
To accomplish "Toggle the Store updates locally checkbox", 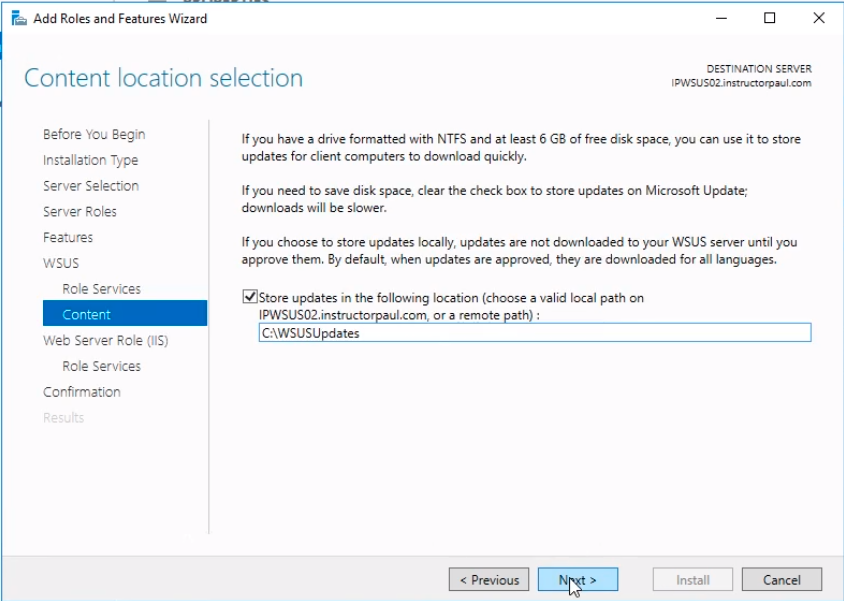I will point(249,297).
